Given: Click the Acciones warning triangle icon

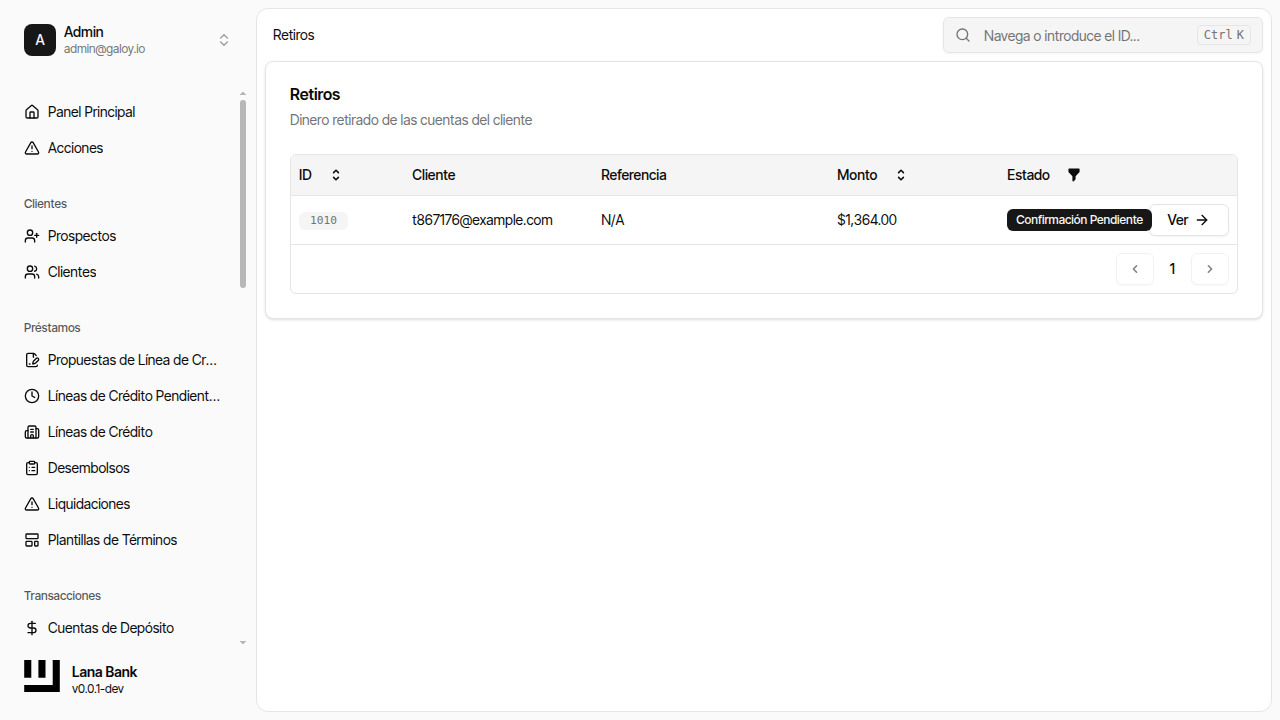Looking at the screenshot, I should (32, 148).
